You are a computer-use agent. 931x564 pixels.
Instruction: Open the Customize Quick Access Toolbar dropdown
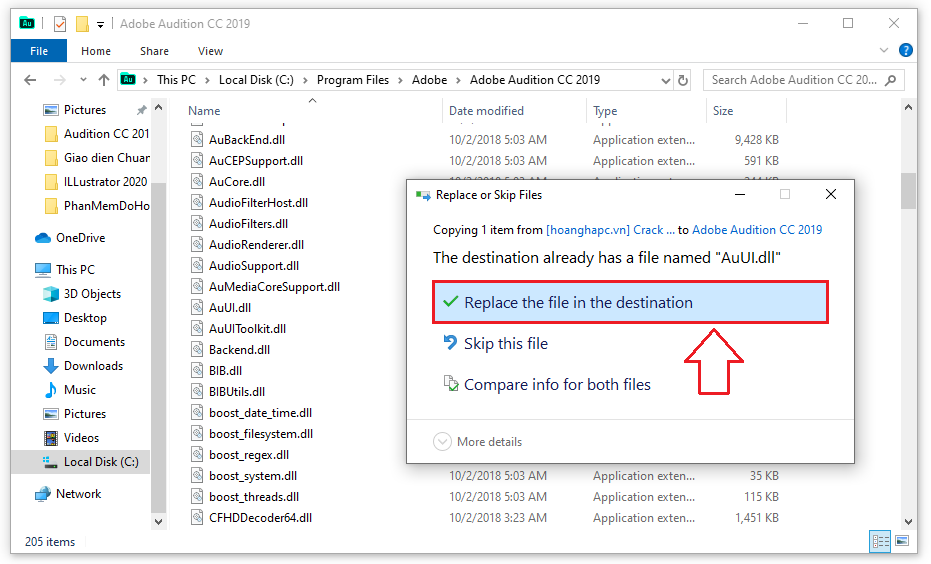[x=100, y=24]
